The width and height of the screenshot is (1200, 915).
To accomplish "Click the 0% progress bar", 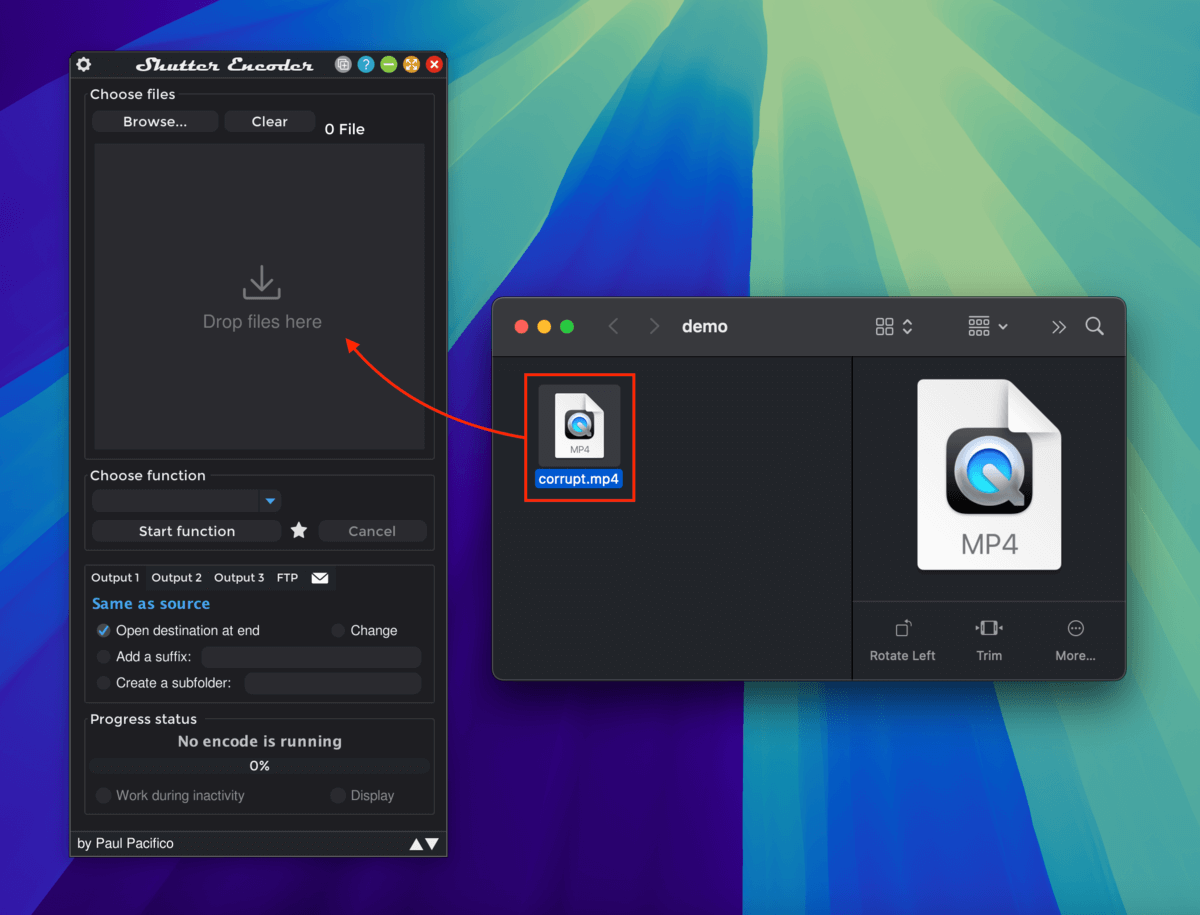I will tap(260, 766).
